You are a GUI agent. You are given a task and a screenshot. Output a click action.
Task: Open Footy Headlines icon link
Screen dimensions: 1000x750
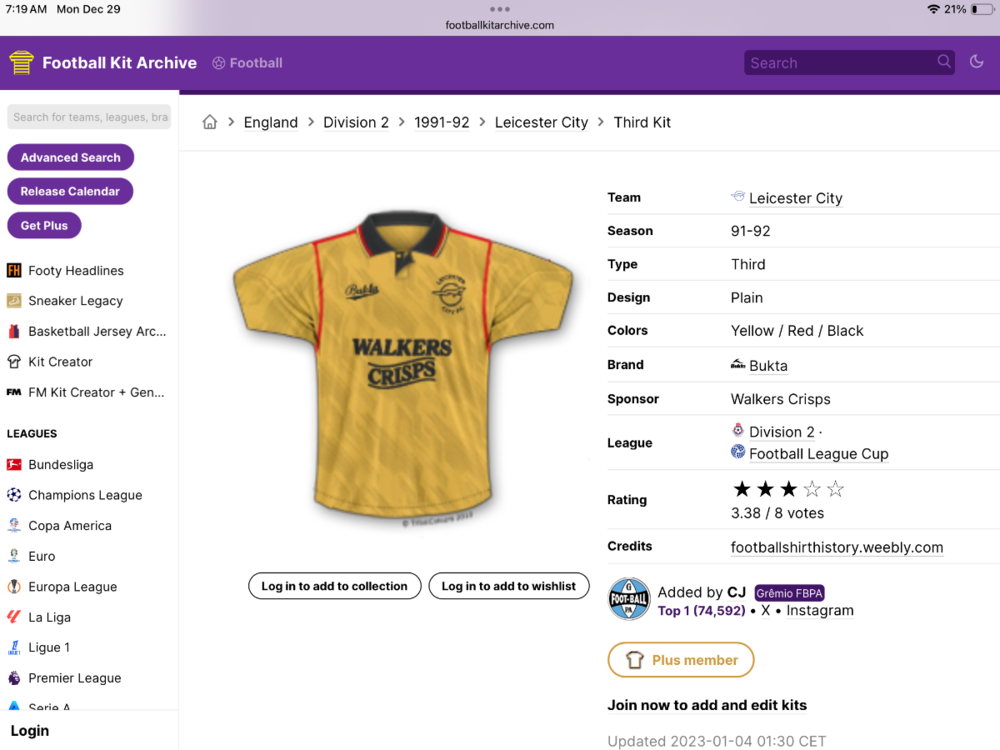click(x=14, y=270)
